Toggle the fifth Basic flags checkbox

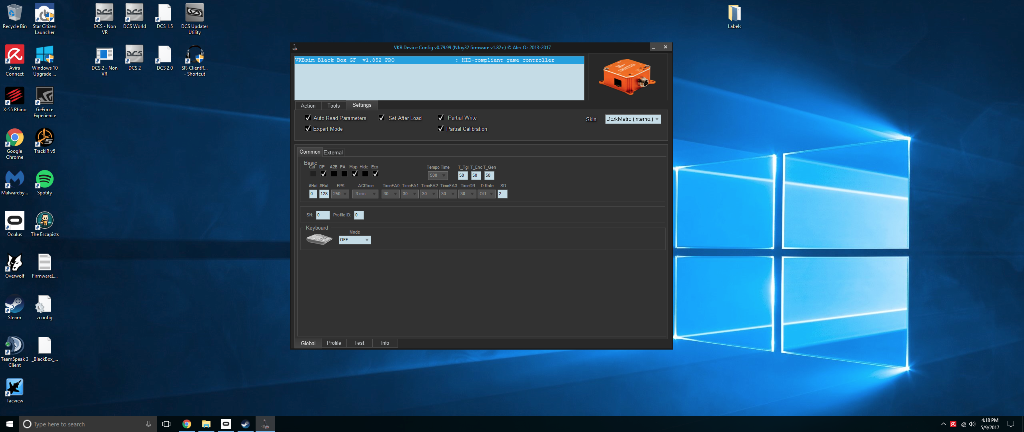point(355,174)
